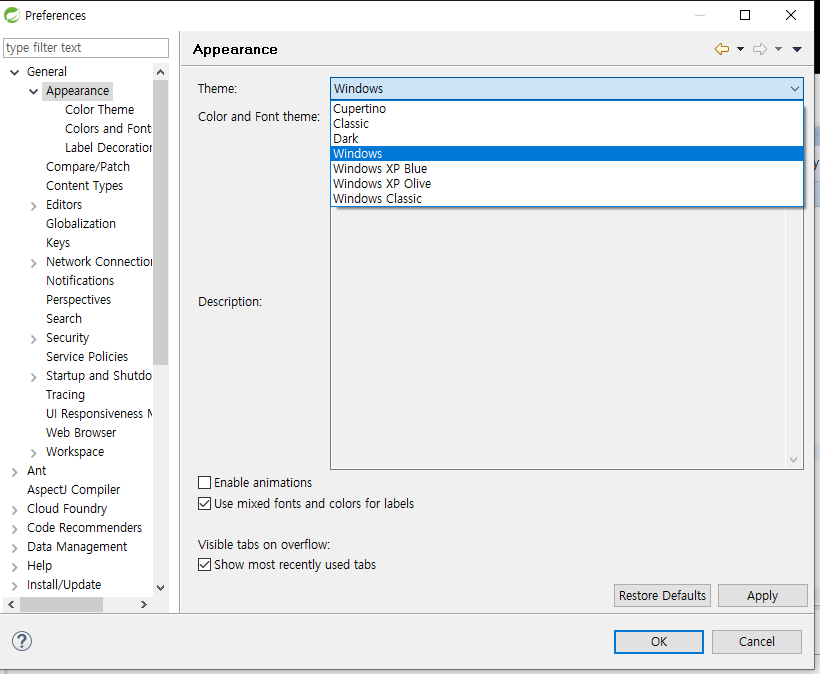Expand the Data Management node
820x674 pixels.
[x=15, y=548]
